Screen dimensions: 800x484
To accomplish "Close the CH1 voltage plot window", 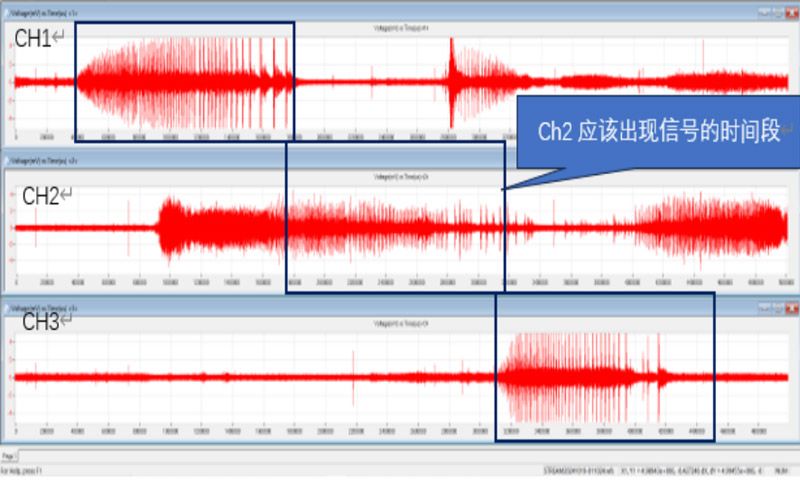I will coord(790,12).
